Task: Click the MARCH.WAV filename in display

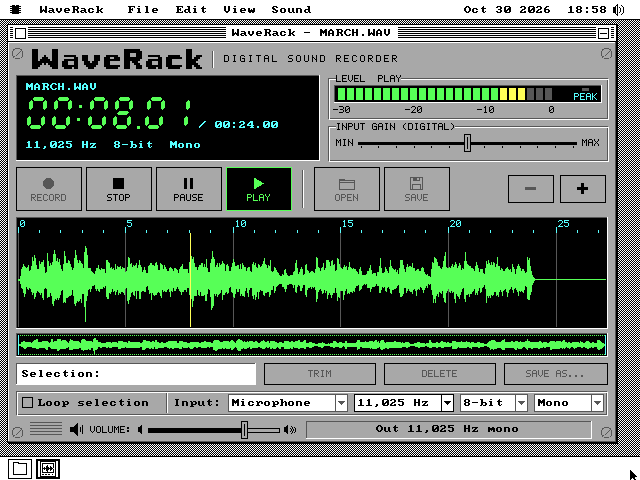Action: (x=61, y=87)
